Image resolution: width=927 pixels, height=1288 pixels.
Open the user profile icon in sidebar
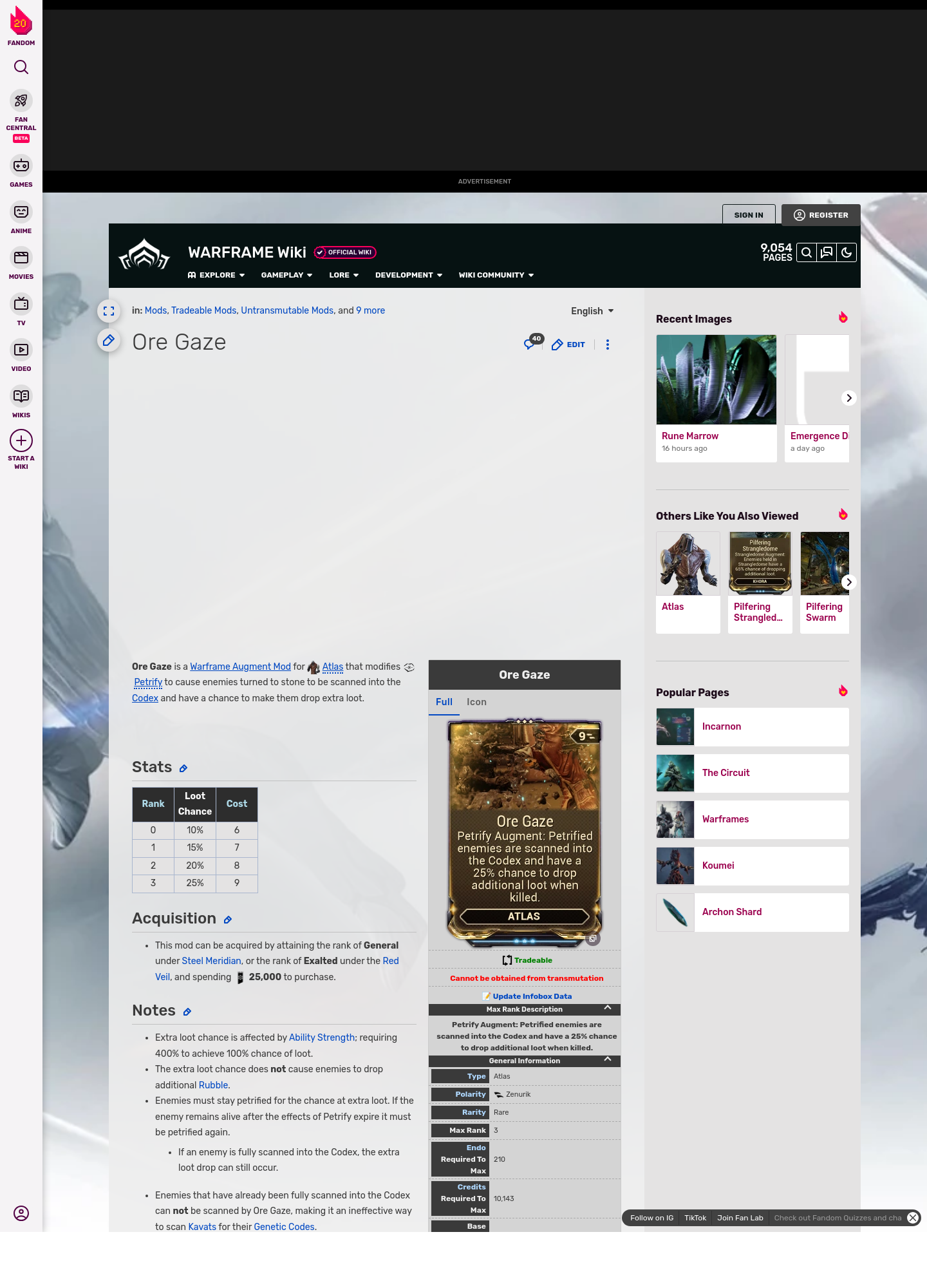click(21, 1213)
